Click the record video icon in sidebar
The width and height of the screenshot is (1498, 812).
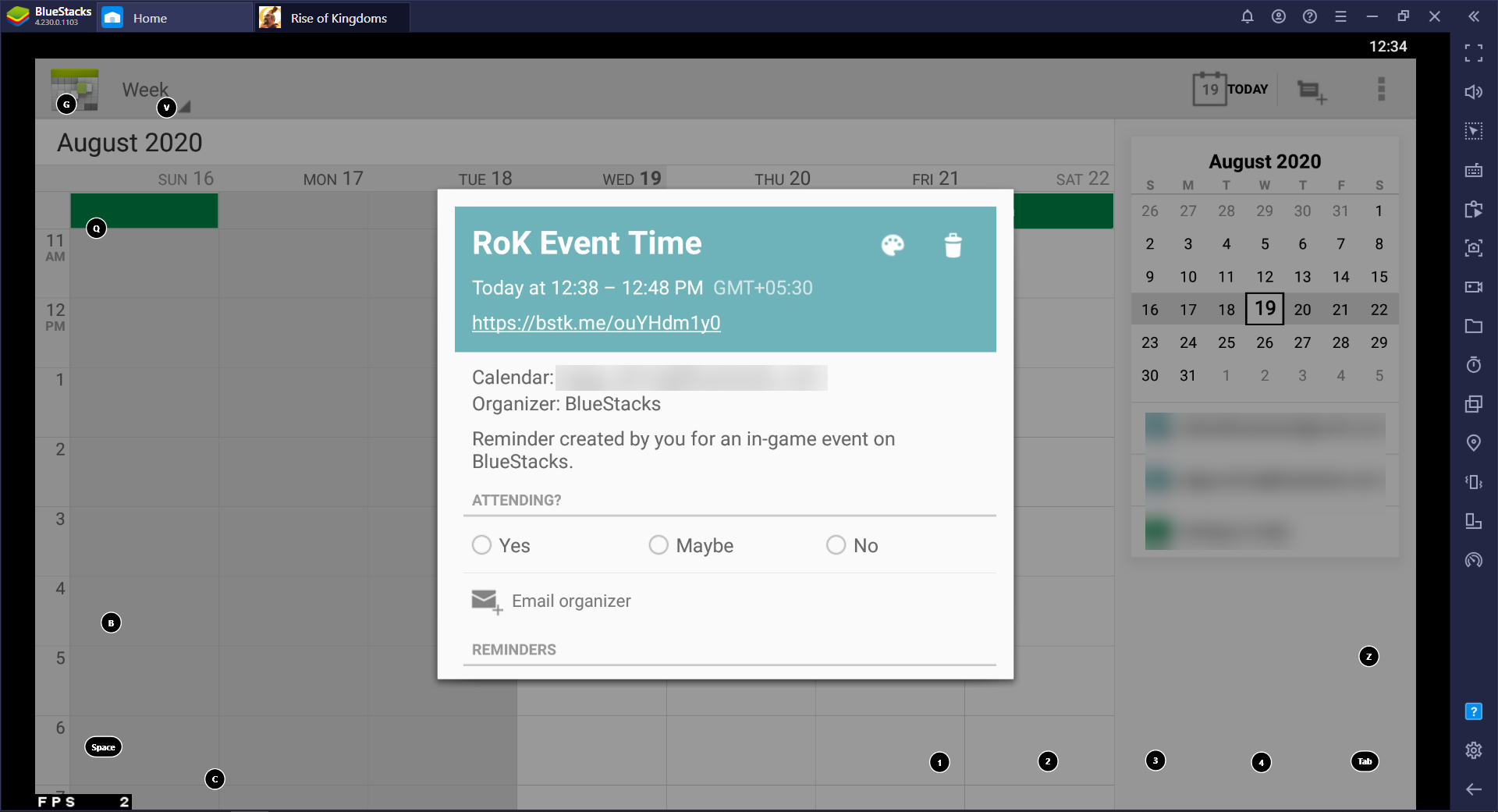1474,287
